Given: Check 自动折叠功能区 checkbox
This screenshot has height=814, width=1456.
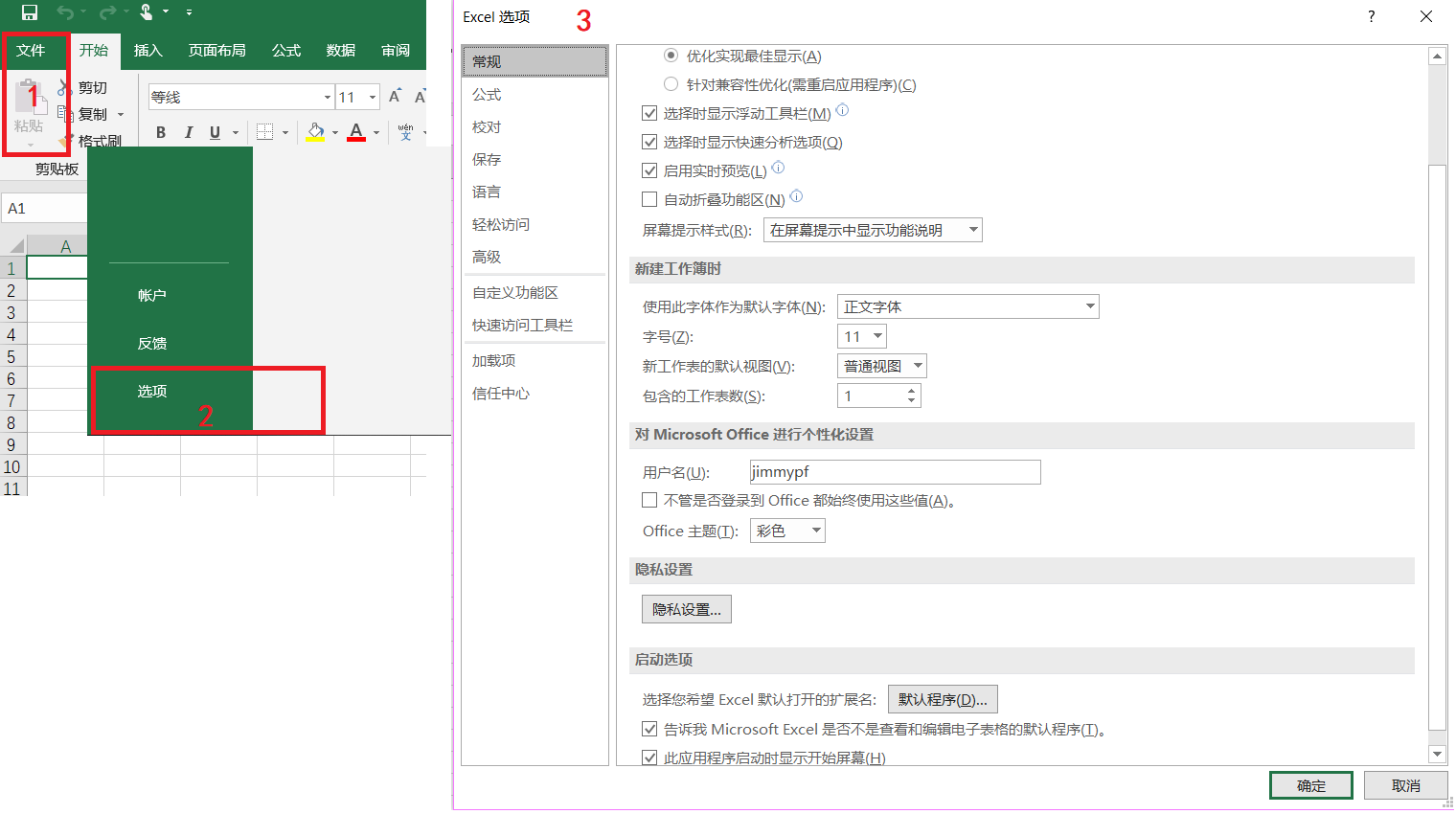Looking at the screenshot, I should coord(649,199).
